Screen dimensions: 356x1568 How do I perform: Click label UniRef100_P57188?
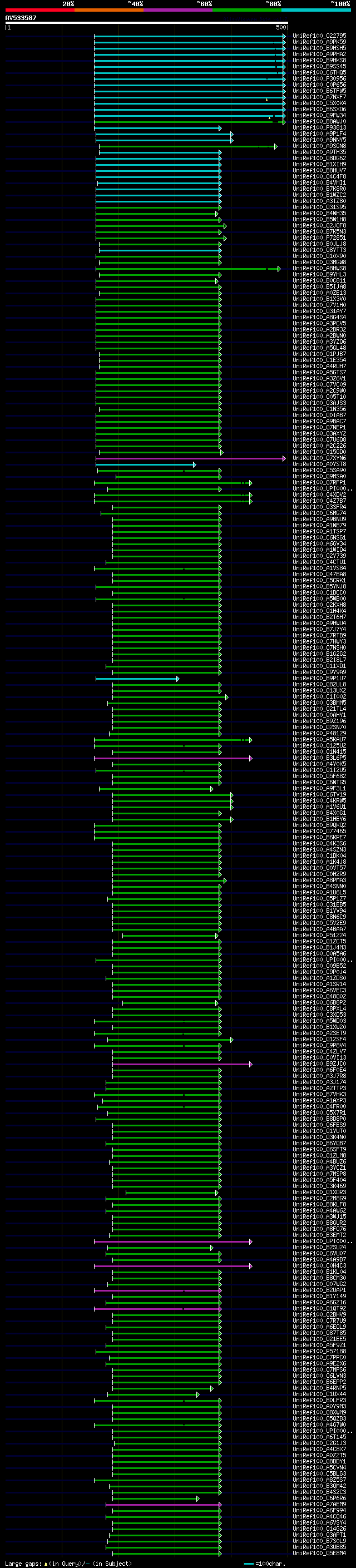(x=319, y=1351)
